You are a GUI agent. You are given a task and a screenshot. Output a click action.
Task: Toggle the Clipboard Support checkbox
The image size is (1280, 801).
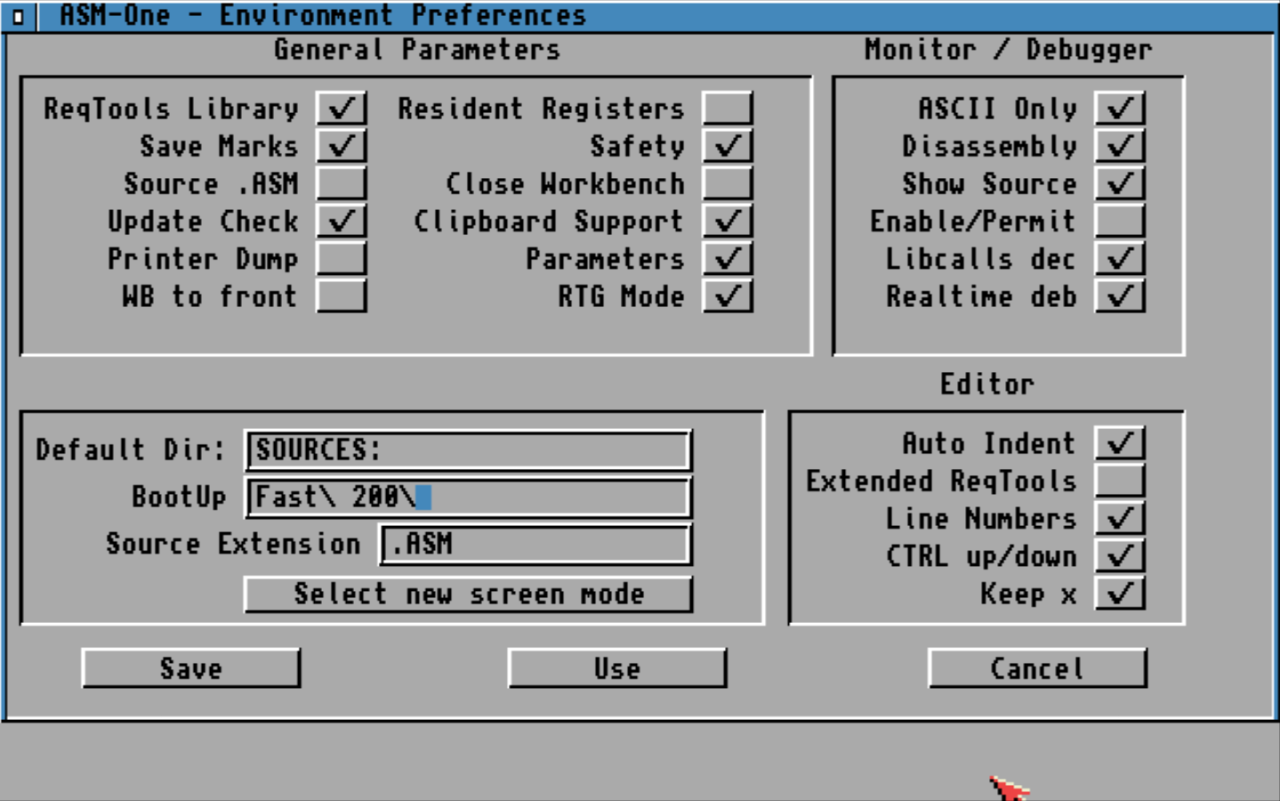pos(727,221)
